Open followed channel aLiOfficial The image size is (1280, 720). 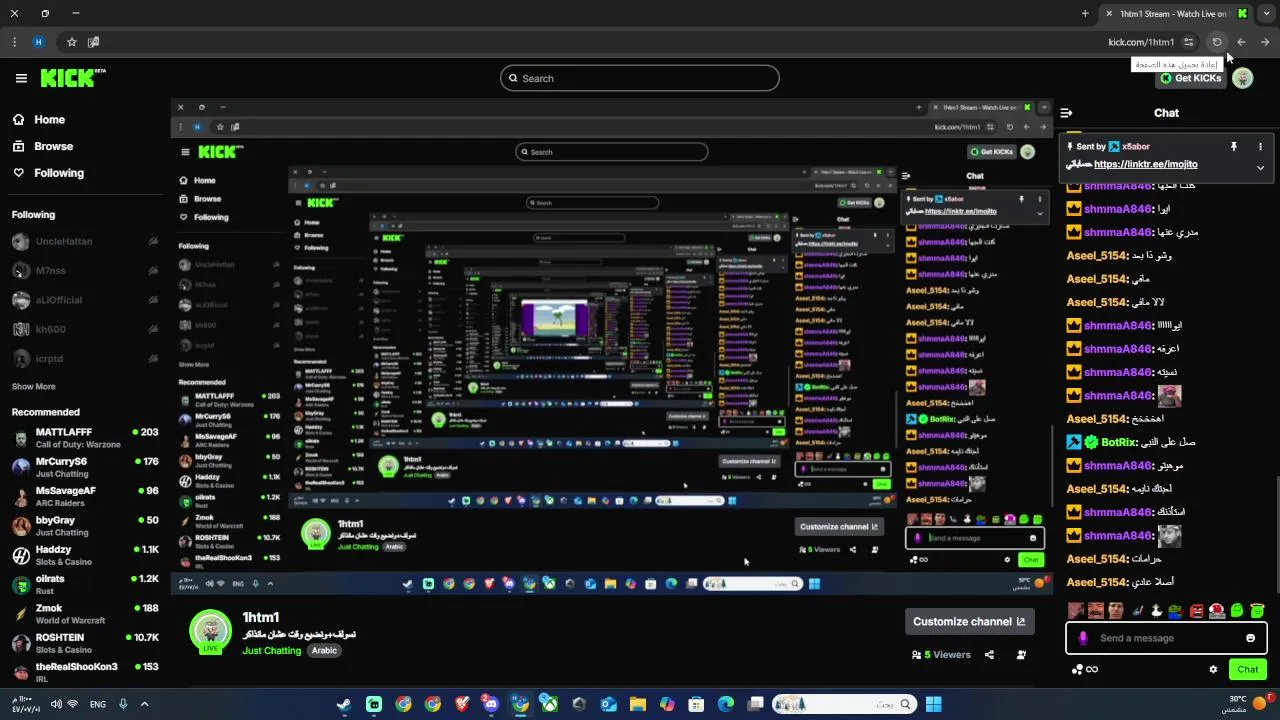(x=85, y=300)
